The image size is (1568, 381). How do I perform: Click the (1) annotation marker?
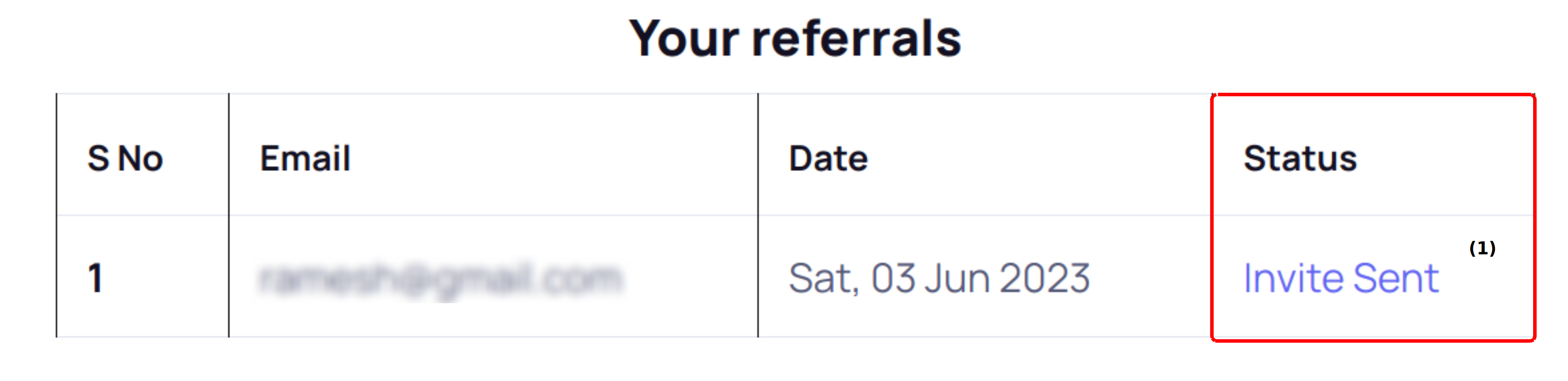pos(1482,248)
